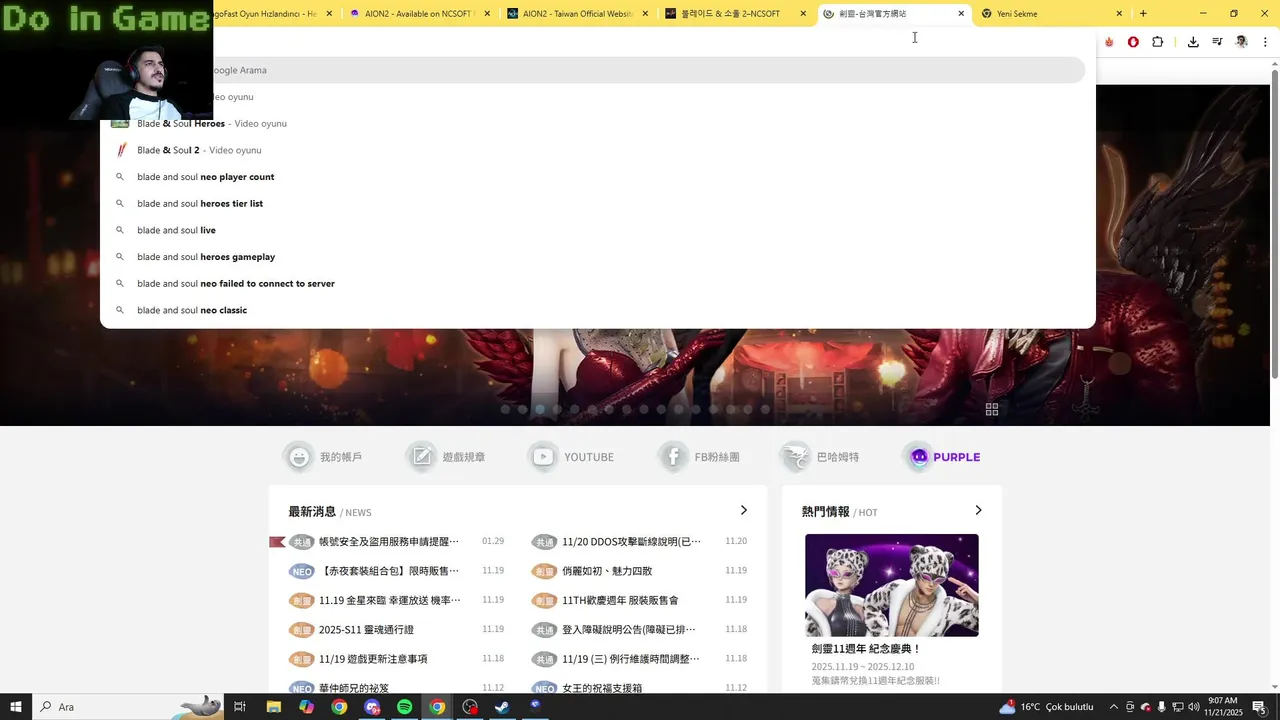Open the 劍靈11週年 紀念慶典 thumbnail

coord(892,585)
